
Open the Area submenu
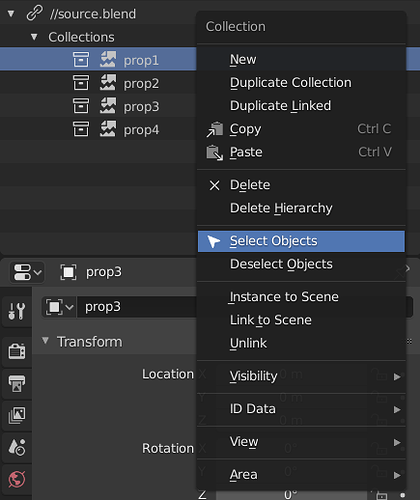pyautogui.click(x=301, y=475)
